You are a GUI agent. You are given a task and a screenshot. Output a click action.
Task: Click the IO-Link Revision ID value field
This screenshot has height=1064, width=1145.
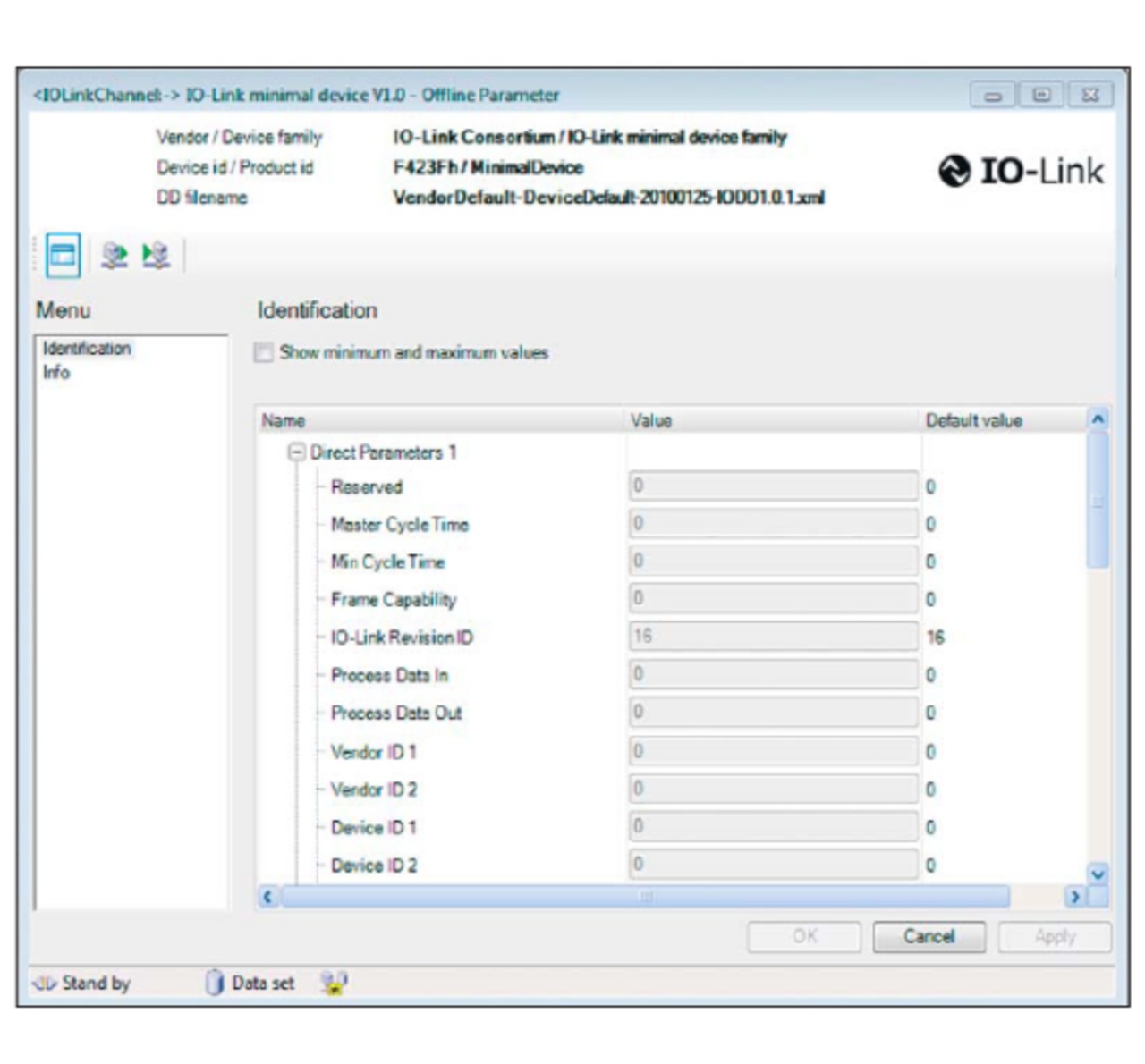point(773,637)
